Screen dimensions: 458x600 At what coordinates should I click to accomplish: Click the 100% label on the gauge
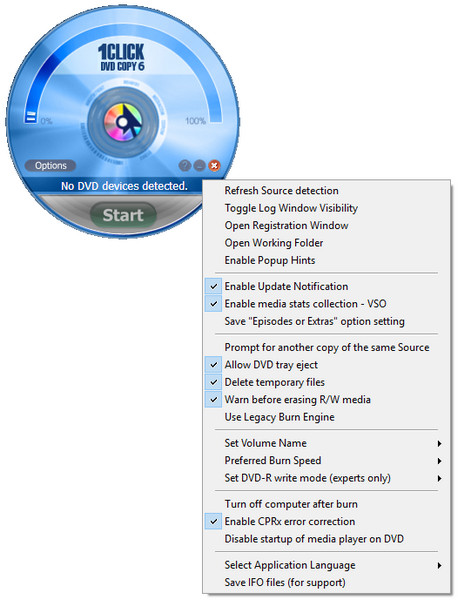[196, 121]
